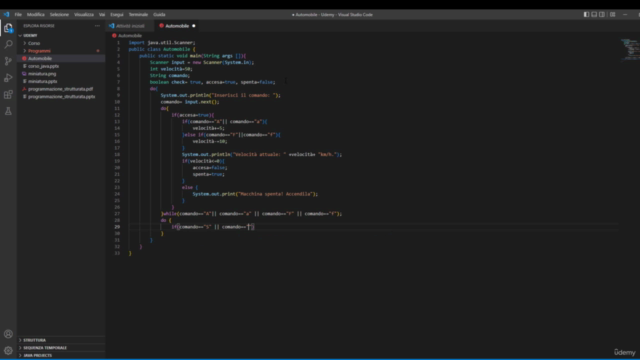Viewport: 640px width, 360px height.
Task: Open the Visualizza menu
Action: (84, 14)
